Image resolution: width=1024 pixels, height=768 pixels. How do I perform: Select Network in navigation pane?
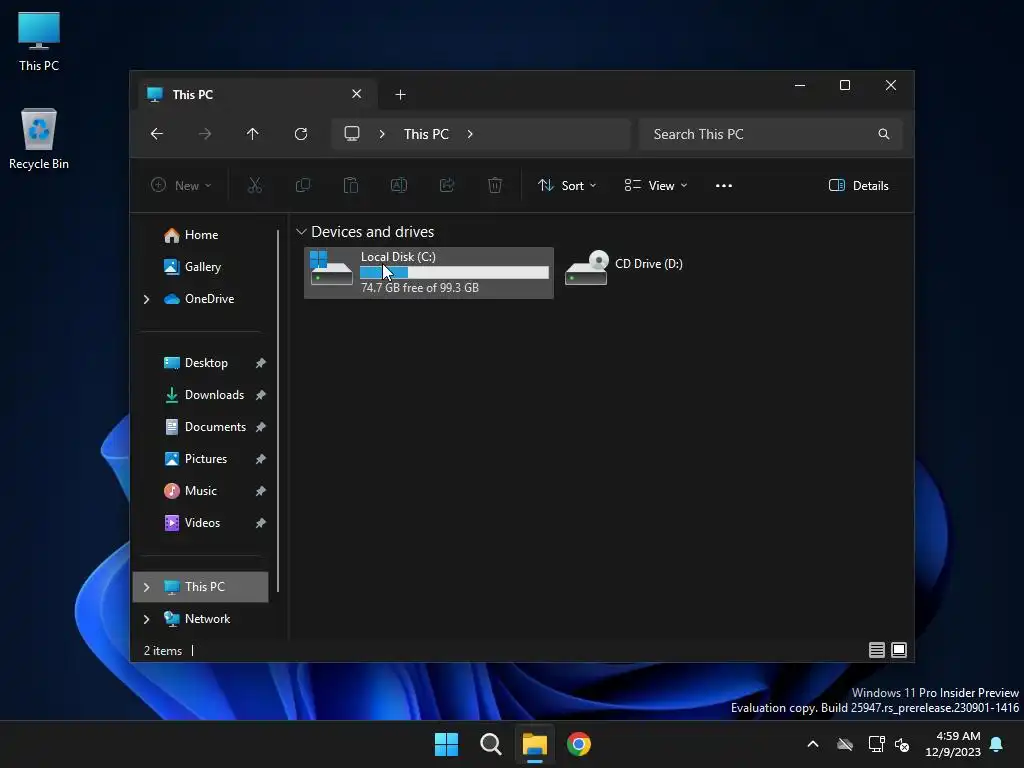[x=207, y=618]
